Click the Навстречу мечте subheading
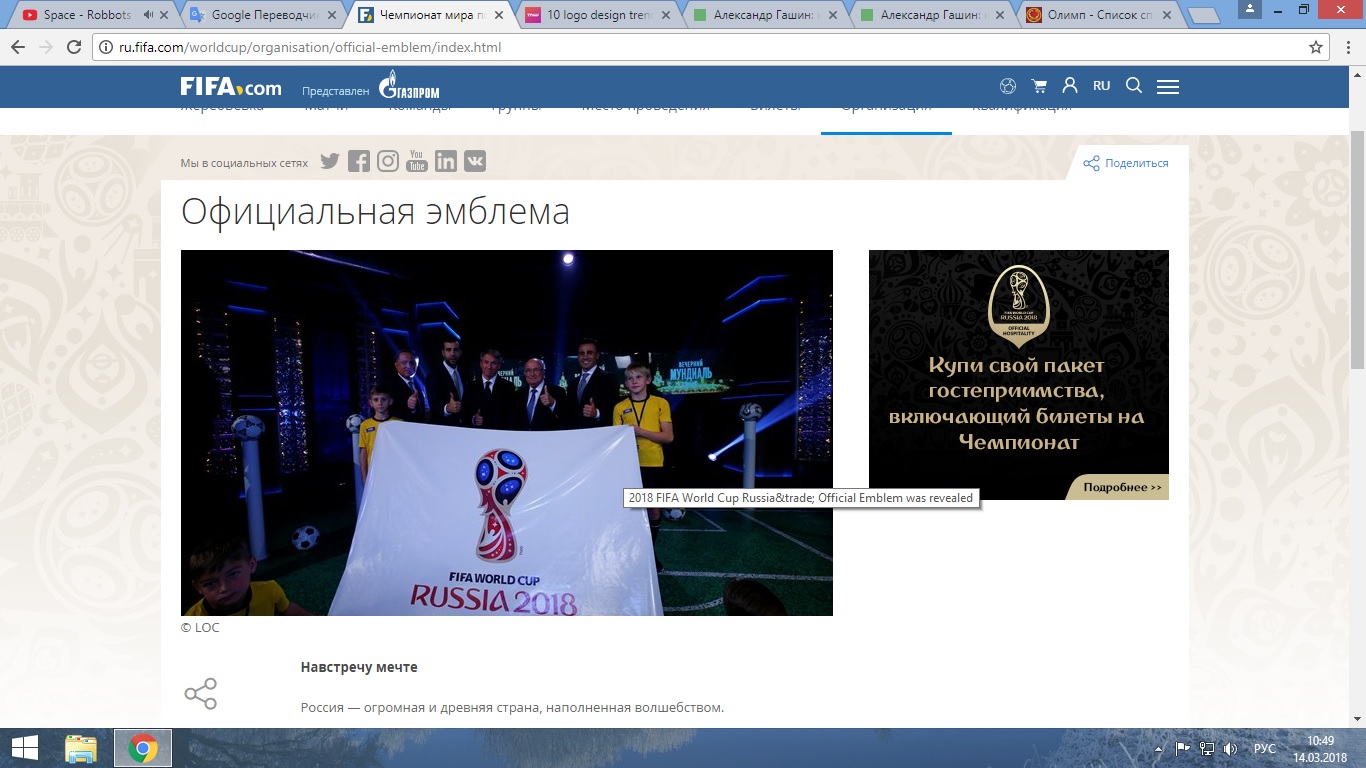Image resolution: width=1366 pixels, height=768 pixels. [x=359, y=667]
